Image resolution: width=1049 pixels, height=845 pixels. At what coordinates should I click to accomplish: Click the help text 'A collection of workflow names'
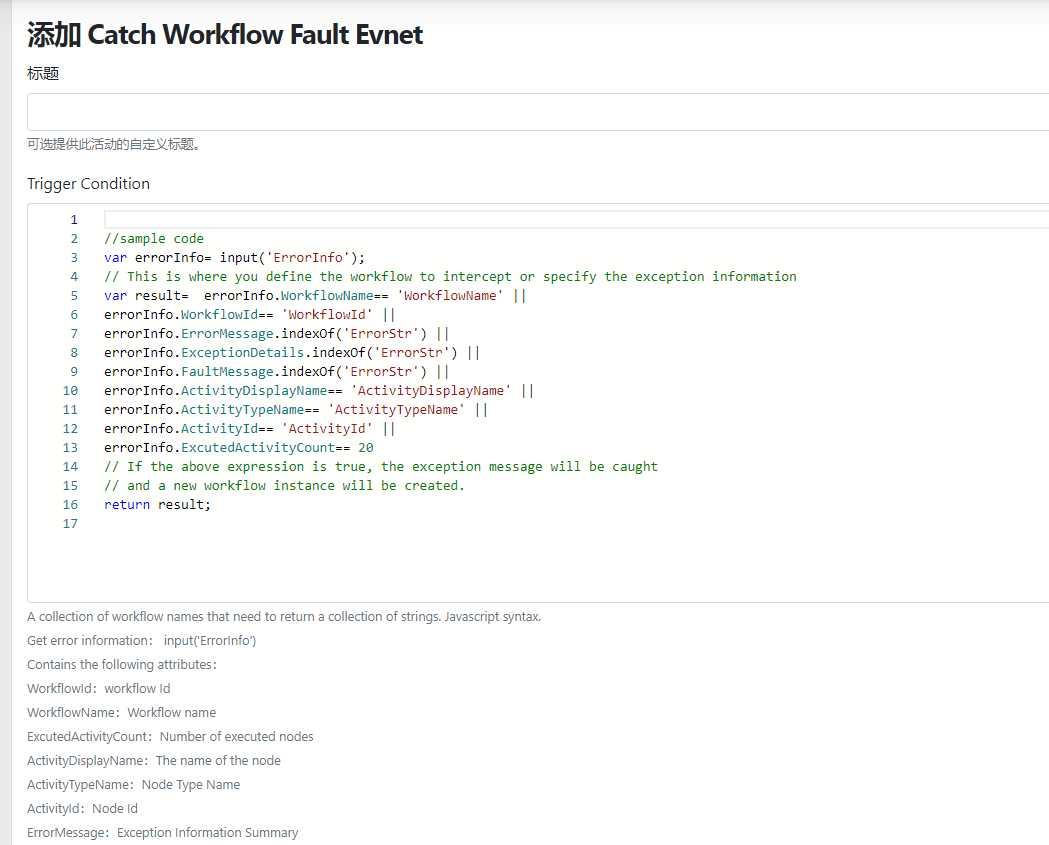point(284,617)
